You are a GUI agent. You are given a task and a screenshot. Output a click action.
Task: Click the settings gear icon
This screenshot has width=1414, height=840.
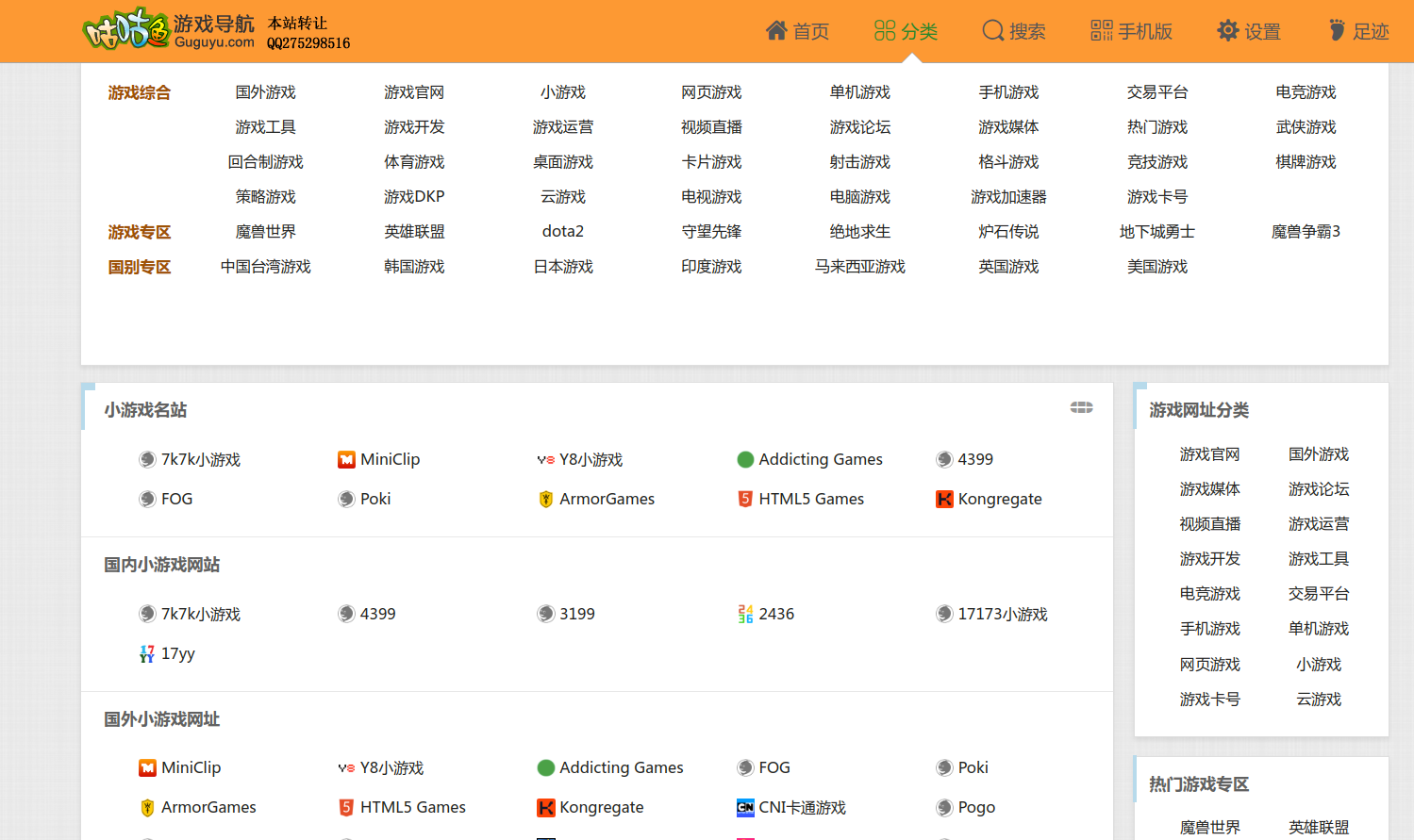[x=1227, y=31]
